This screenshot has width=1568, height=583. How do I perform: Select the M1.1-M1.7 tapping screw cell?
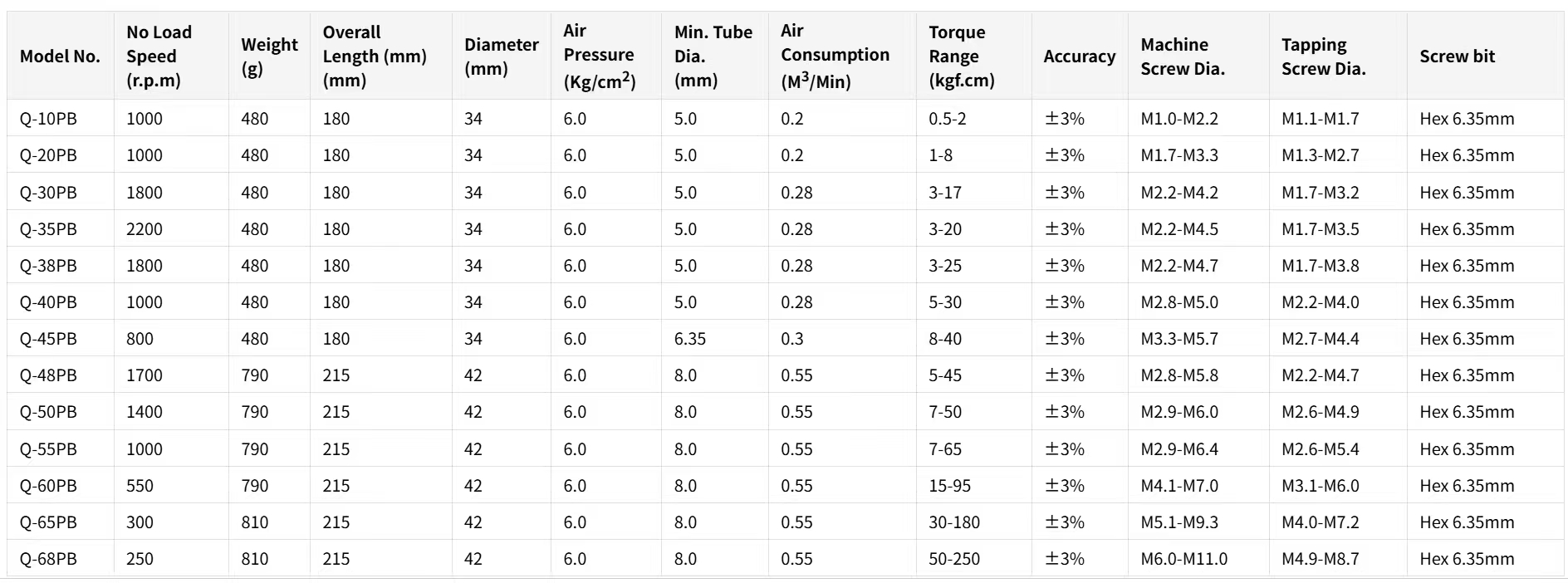[1320, 119]
